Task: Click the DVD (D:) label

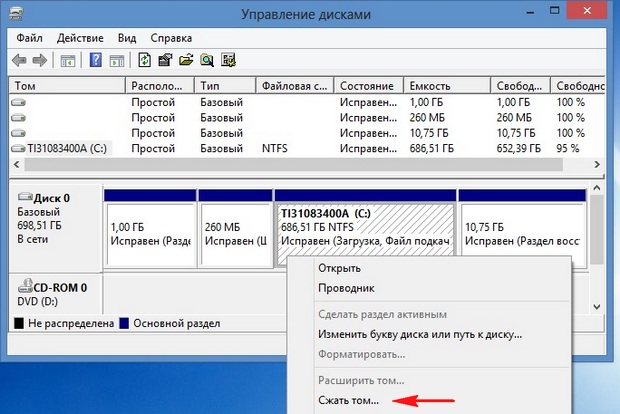Action: pos(38,302)
